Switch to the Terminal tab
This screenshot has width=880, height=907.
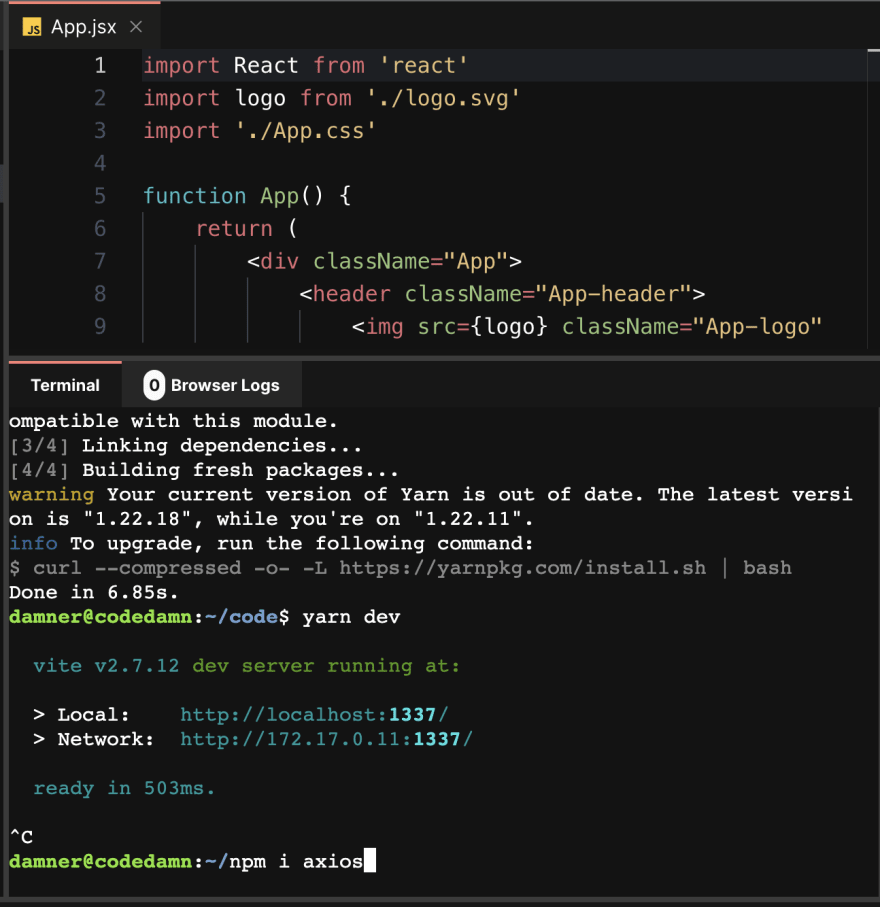click(x=65, y=385)
